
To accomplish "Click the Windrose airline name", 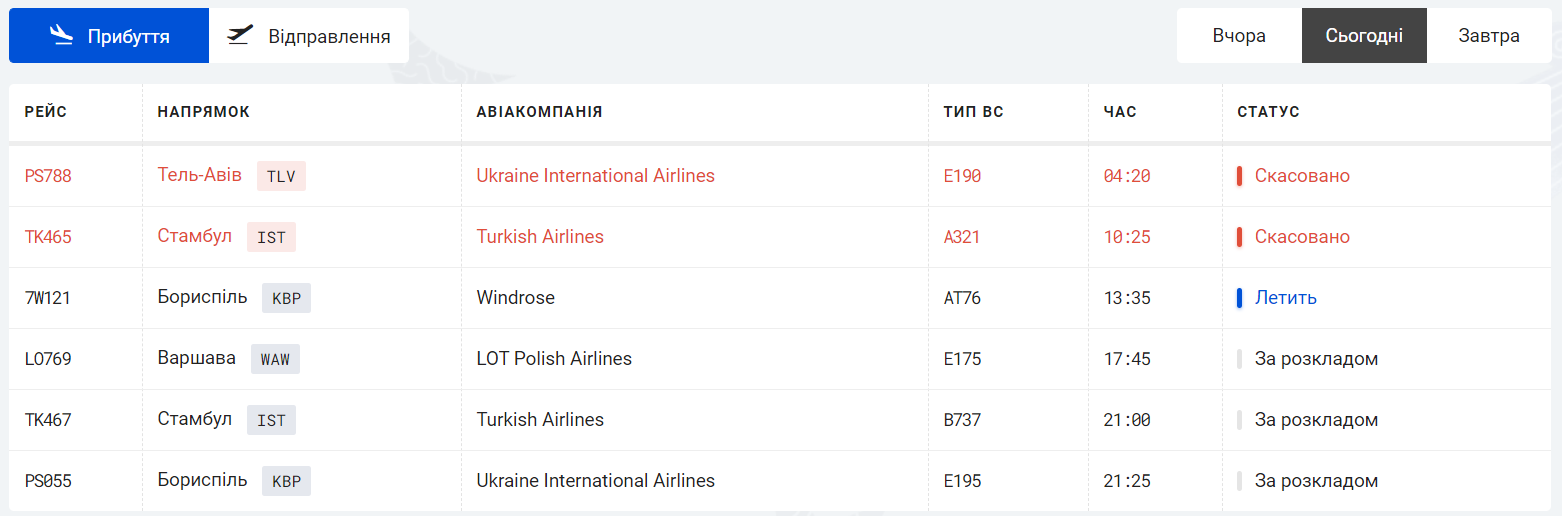I will coord(515,298).
